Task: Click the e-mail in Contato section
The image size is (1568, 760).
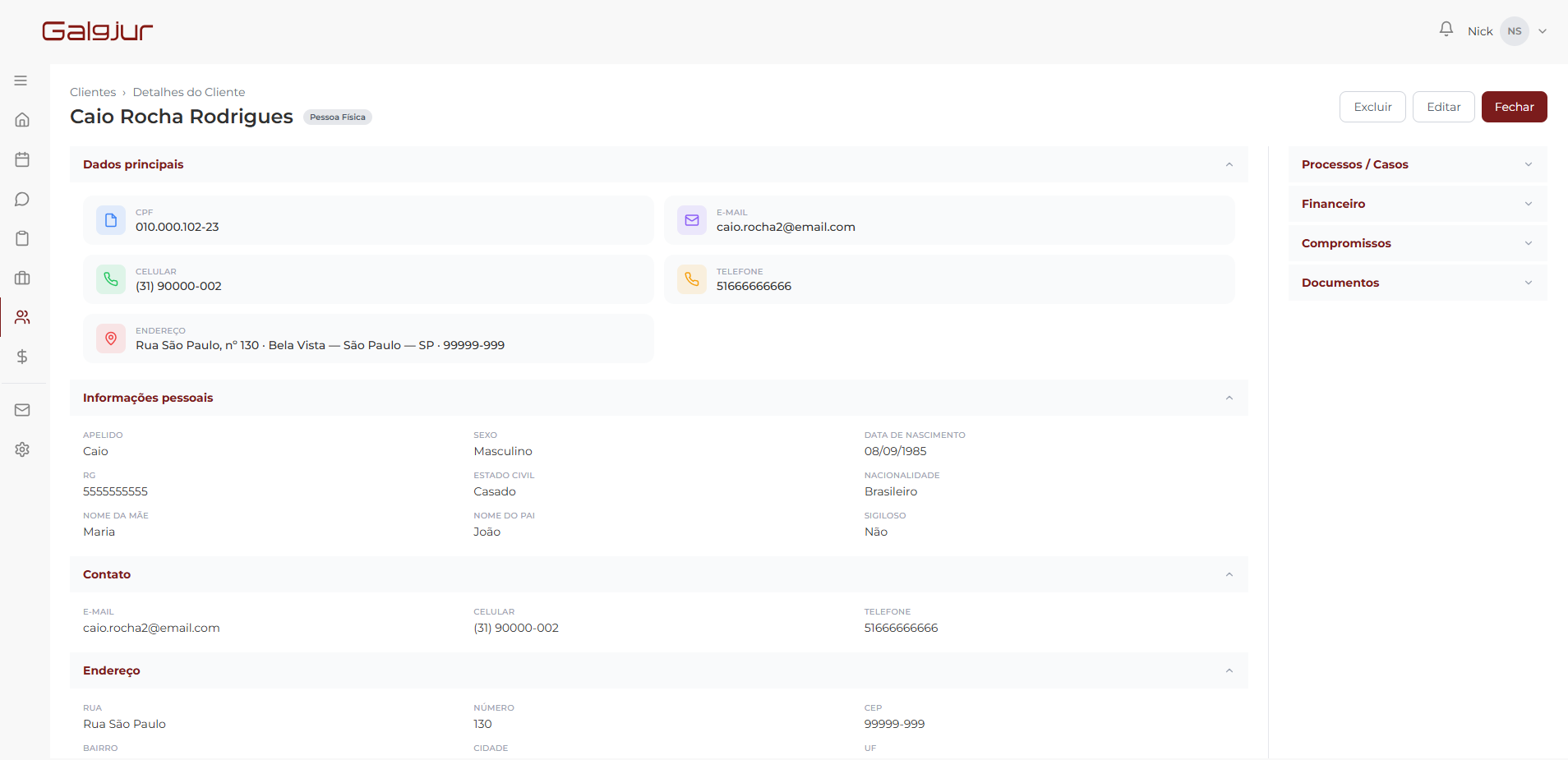Action: tap(151, 628)
